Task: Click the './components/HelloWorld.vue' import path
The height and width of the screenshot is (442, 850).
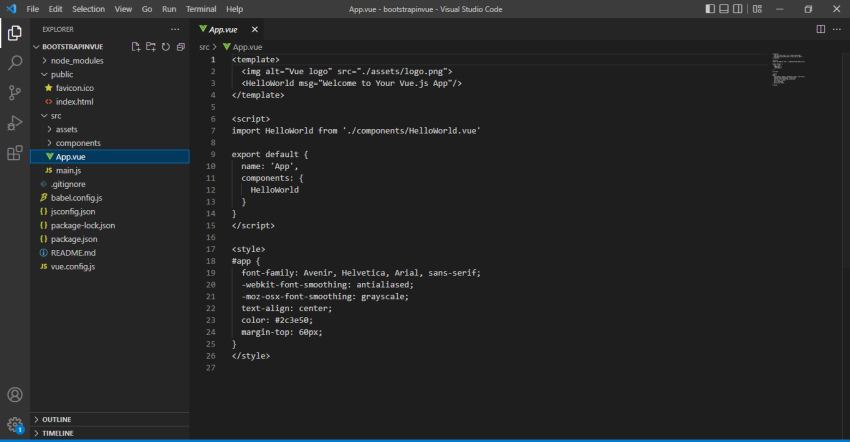Action: point(411,131)
